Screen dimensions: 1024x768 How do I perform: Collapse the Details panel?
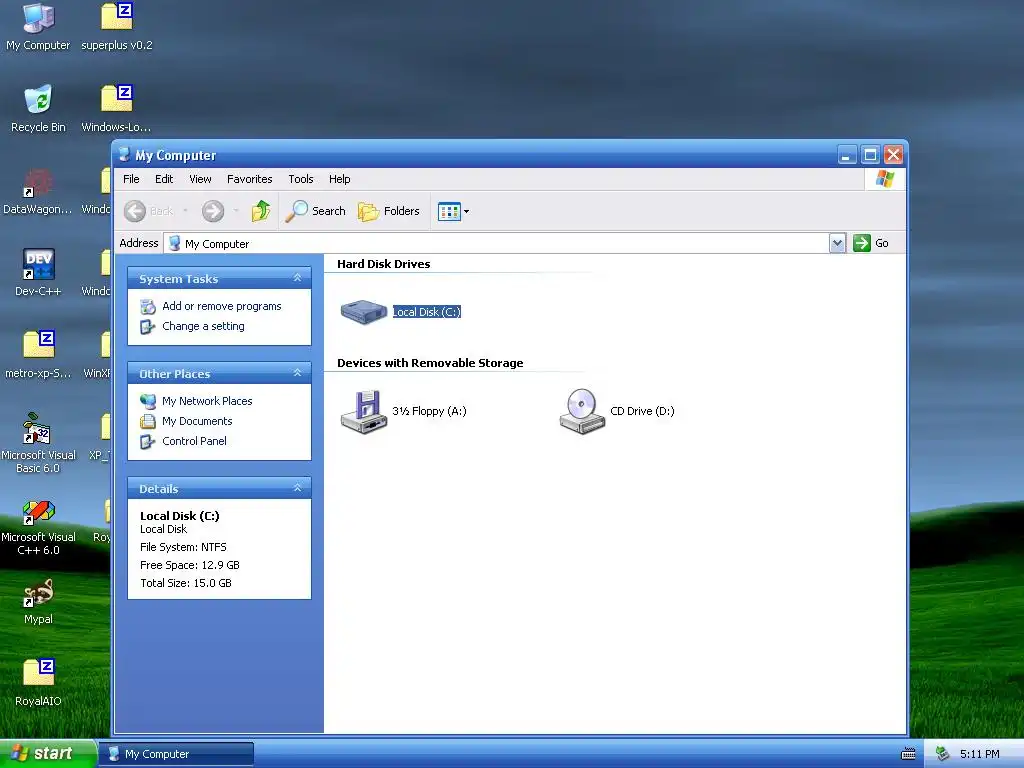[x=297, y=488]
